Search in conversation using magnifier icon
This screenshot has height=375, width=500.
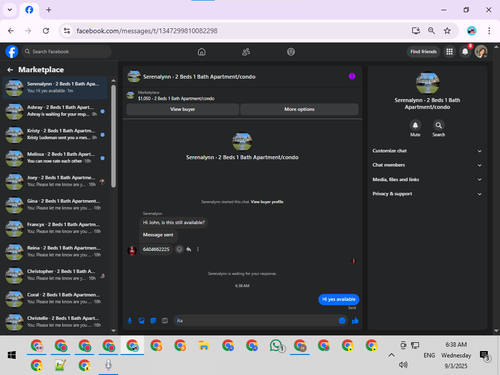point(439,125)
